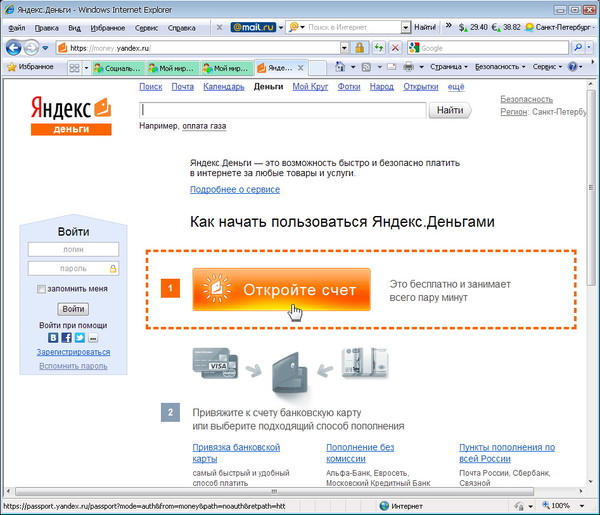Open the Почта link
The width and height of the screenshot is (600, 515).
click(183, 87)
